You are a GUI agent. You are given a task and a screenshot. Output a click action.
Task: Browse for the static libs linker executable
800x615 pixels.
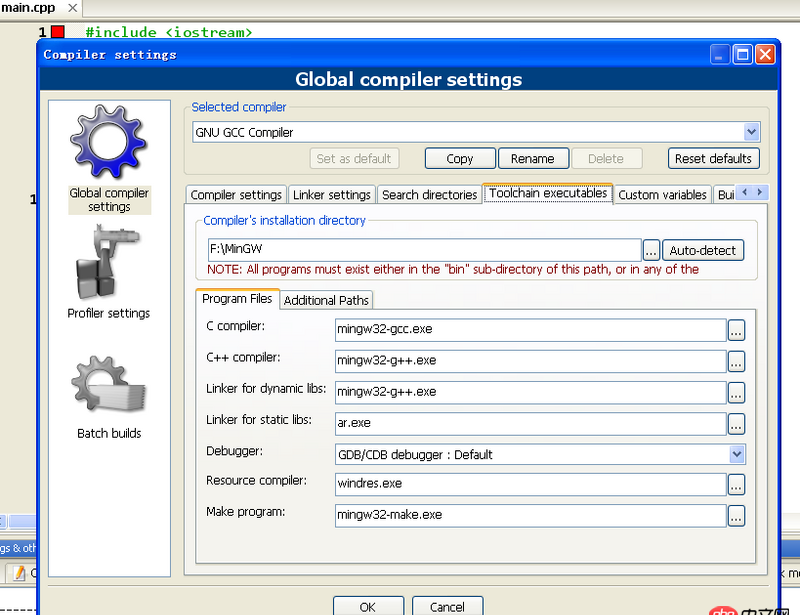click(x=736, y=424)
